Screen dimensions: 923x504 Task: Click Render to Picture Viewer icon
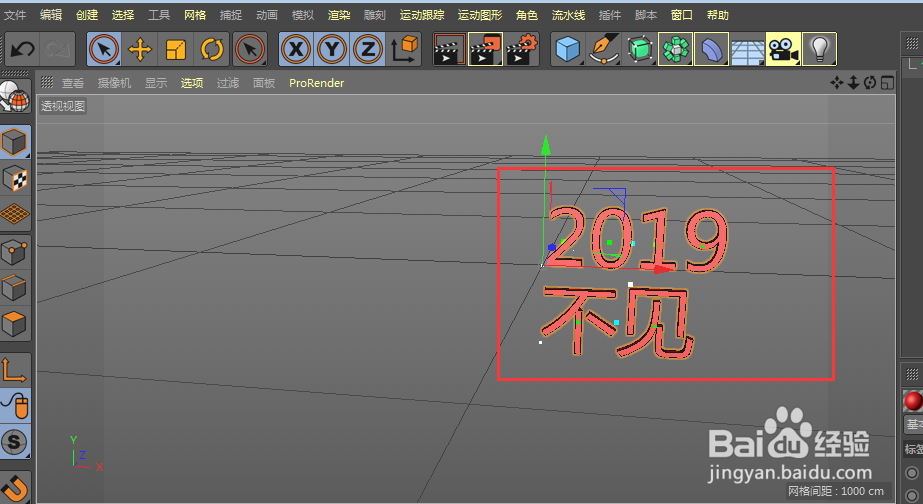point(485,49)
